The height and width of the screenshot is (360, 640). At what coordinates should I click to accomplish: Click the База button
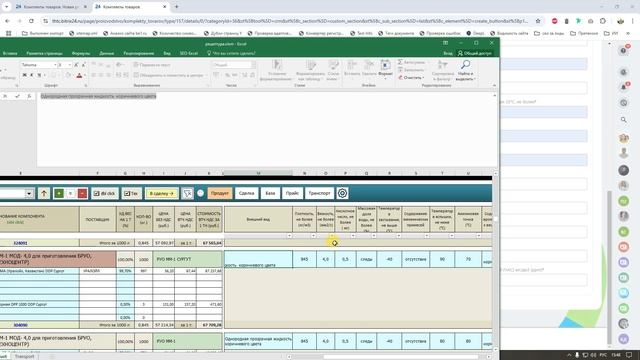coord(270,193)
